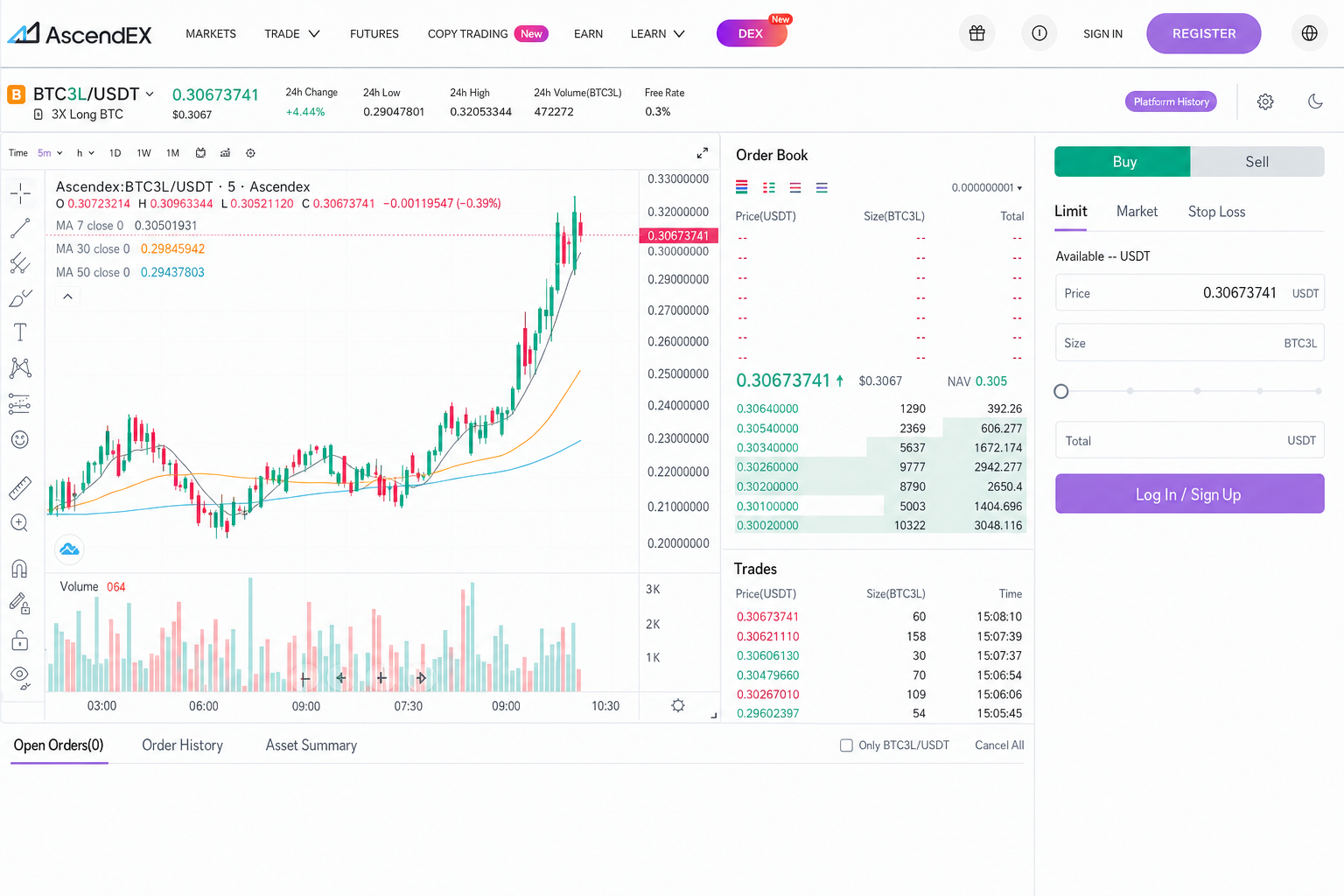
Task: Click Log In / Sign Up button
Action: [x=1190, y=494]
